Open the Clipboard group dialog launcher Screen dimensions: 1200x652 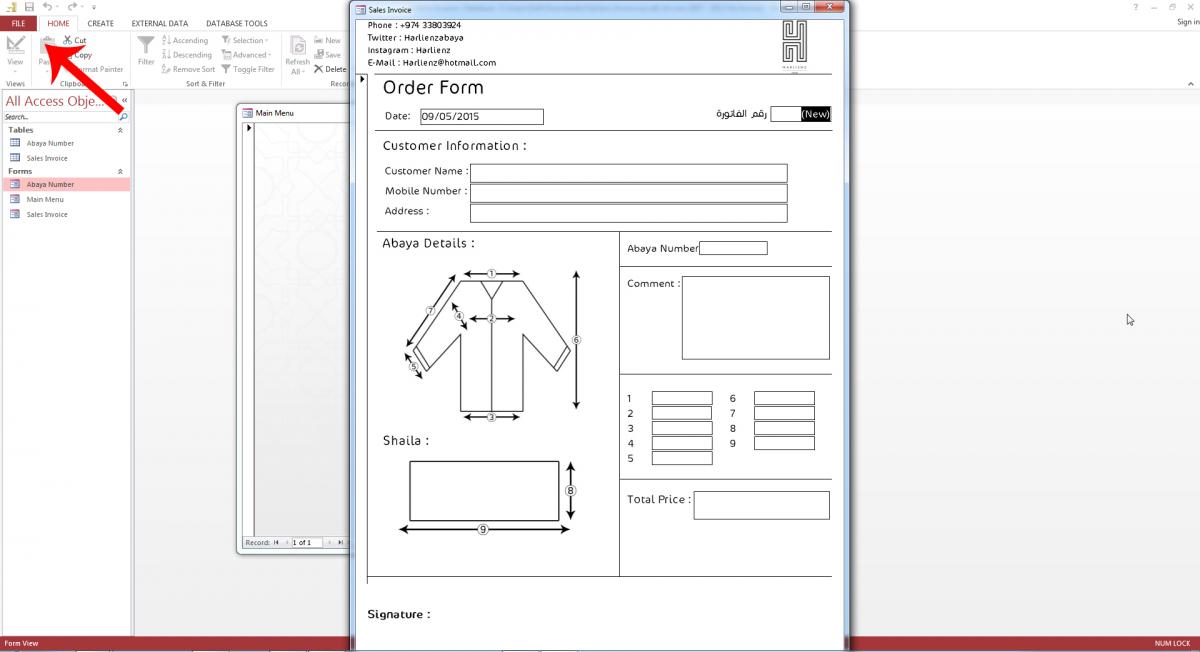click(x=125, y=85)
